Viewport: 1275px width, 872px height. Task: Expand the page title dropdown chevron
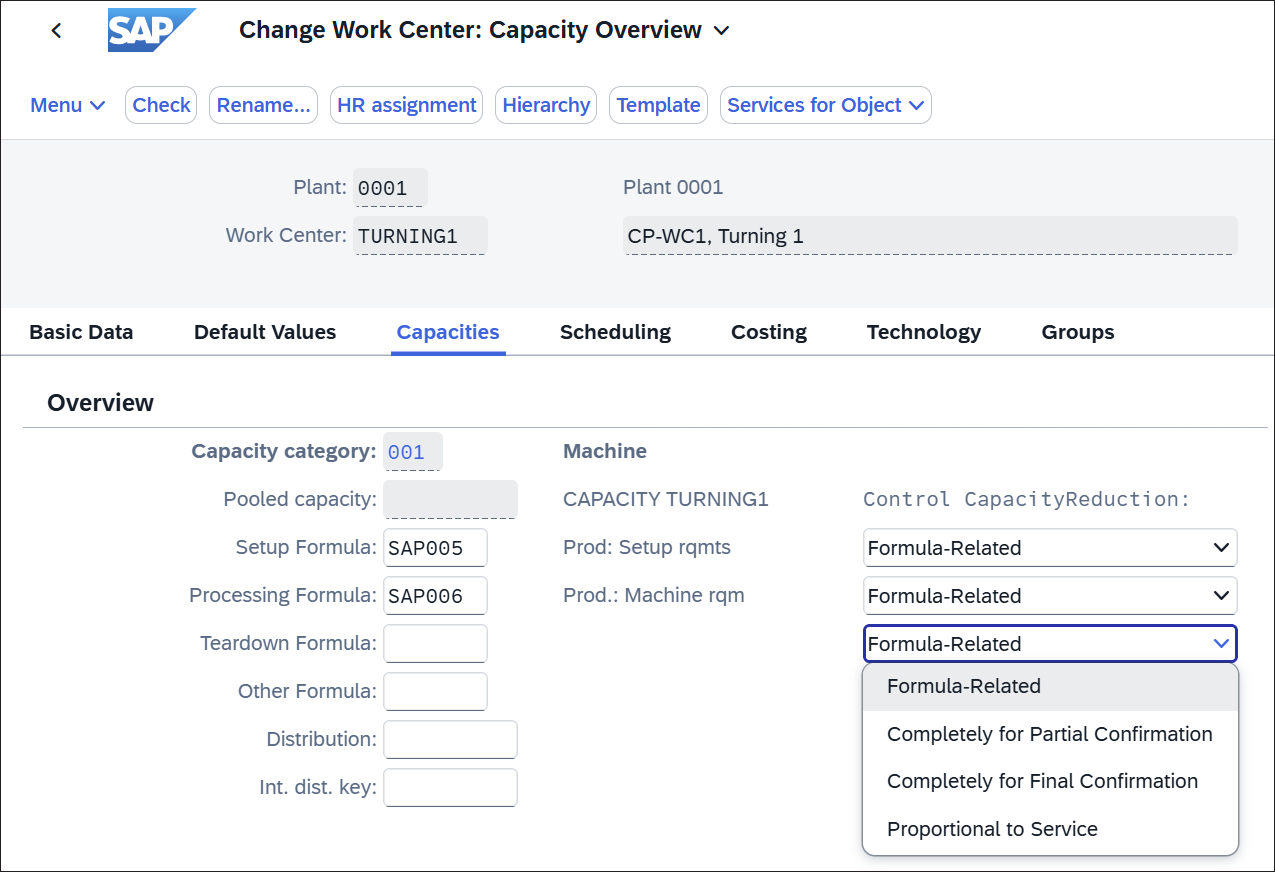pyautogui.click(x=721, y=31)
